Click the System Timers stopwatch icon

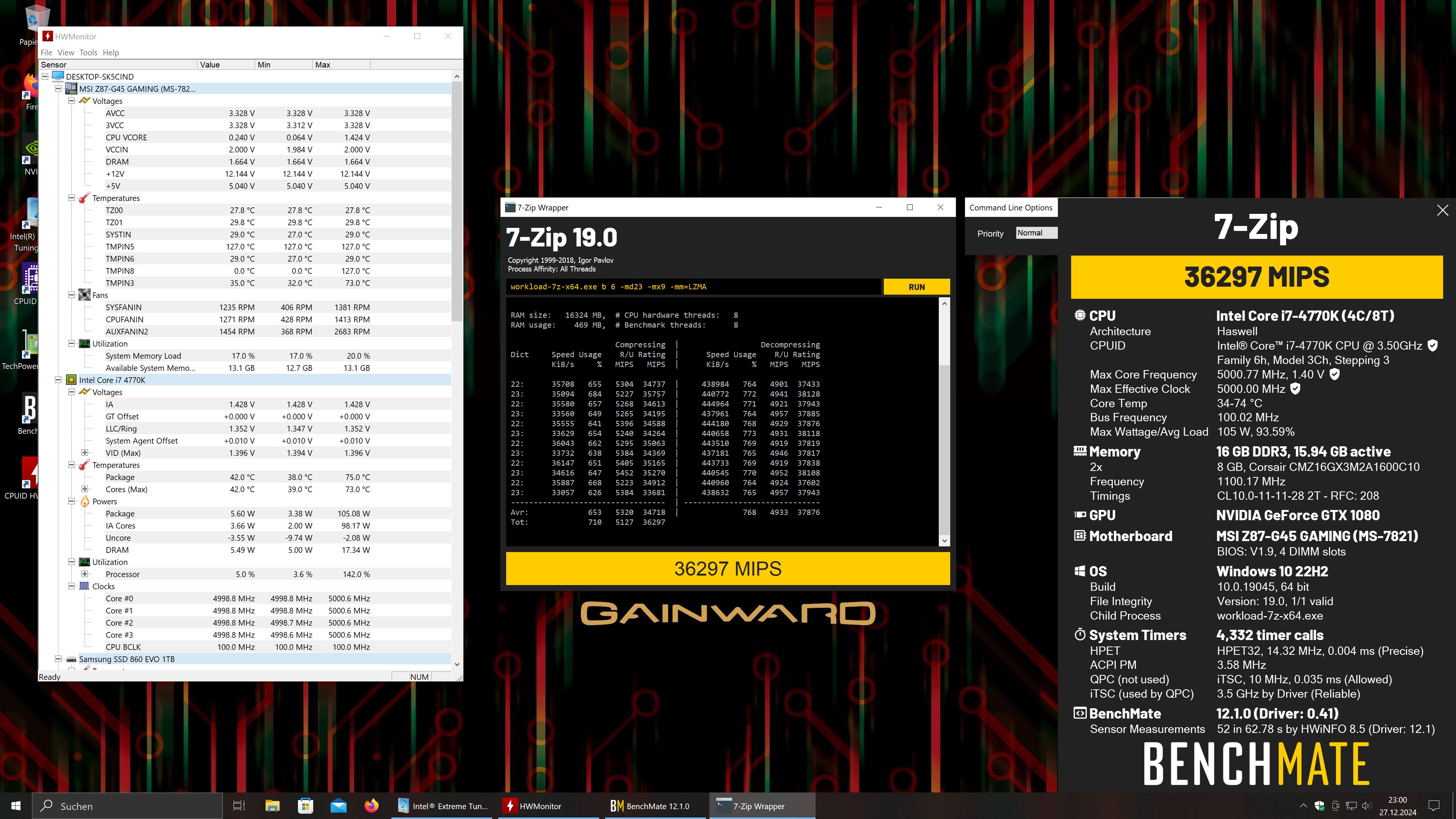coord(1079,635)
